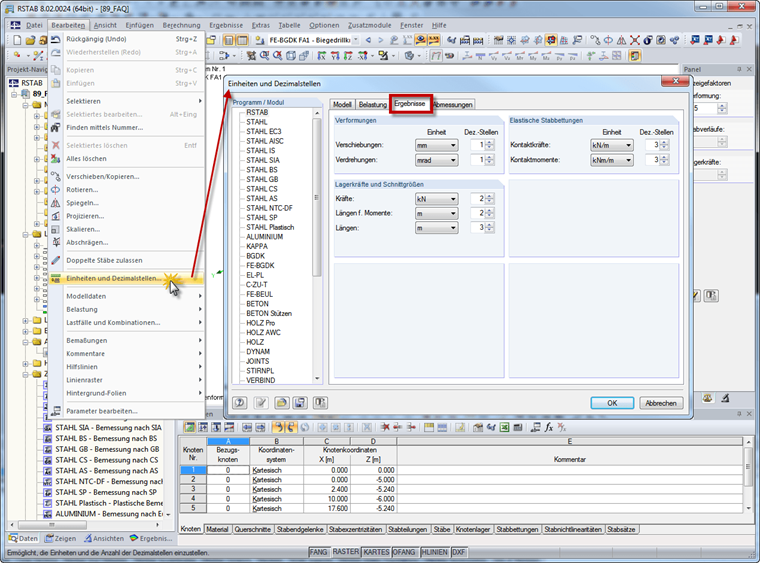Open the Ergebnisse menu in menu bar
Image resolution: width=760 pixels, height=563 pixels.
226,25
